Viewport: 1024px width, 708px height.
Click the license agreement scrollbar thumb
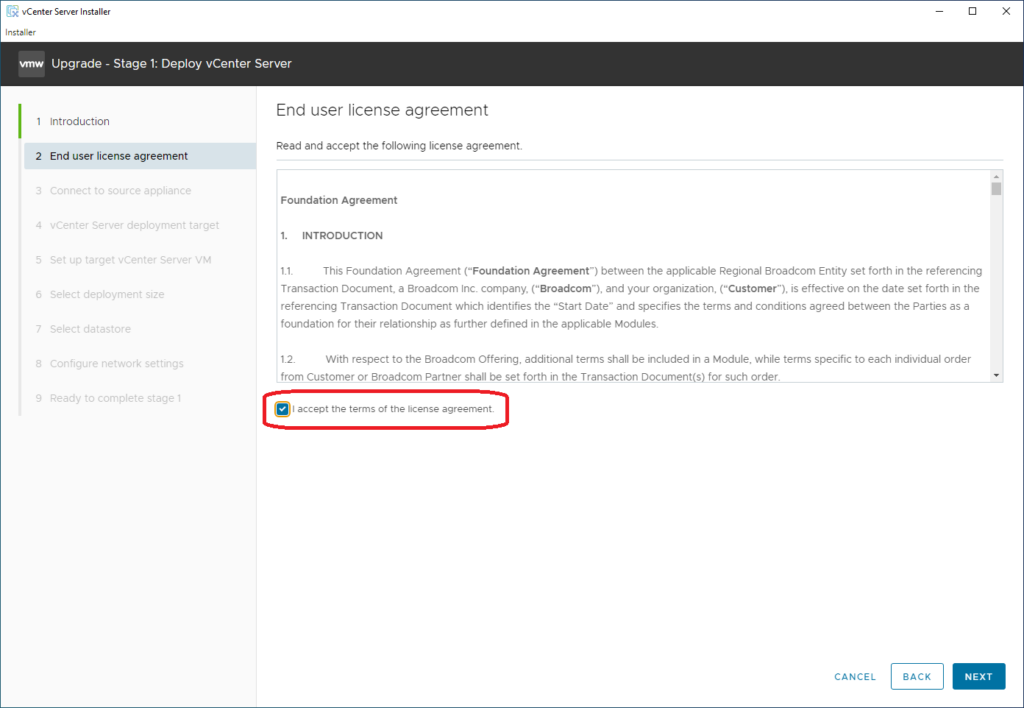click(x=996, y=189)
